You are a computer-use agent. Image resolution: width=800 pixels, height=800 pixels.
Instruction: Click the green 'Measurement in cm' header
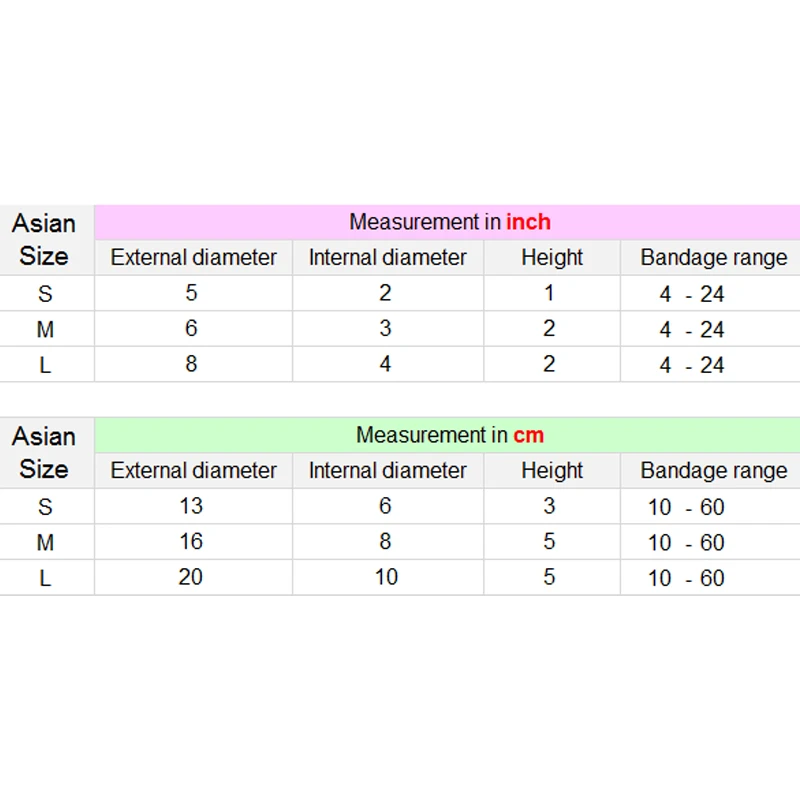449,435
